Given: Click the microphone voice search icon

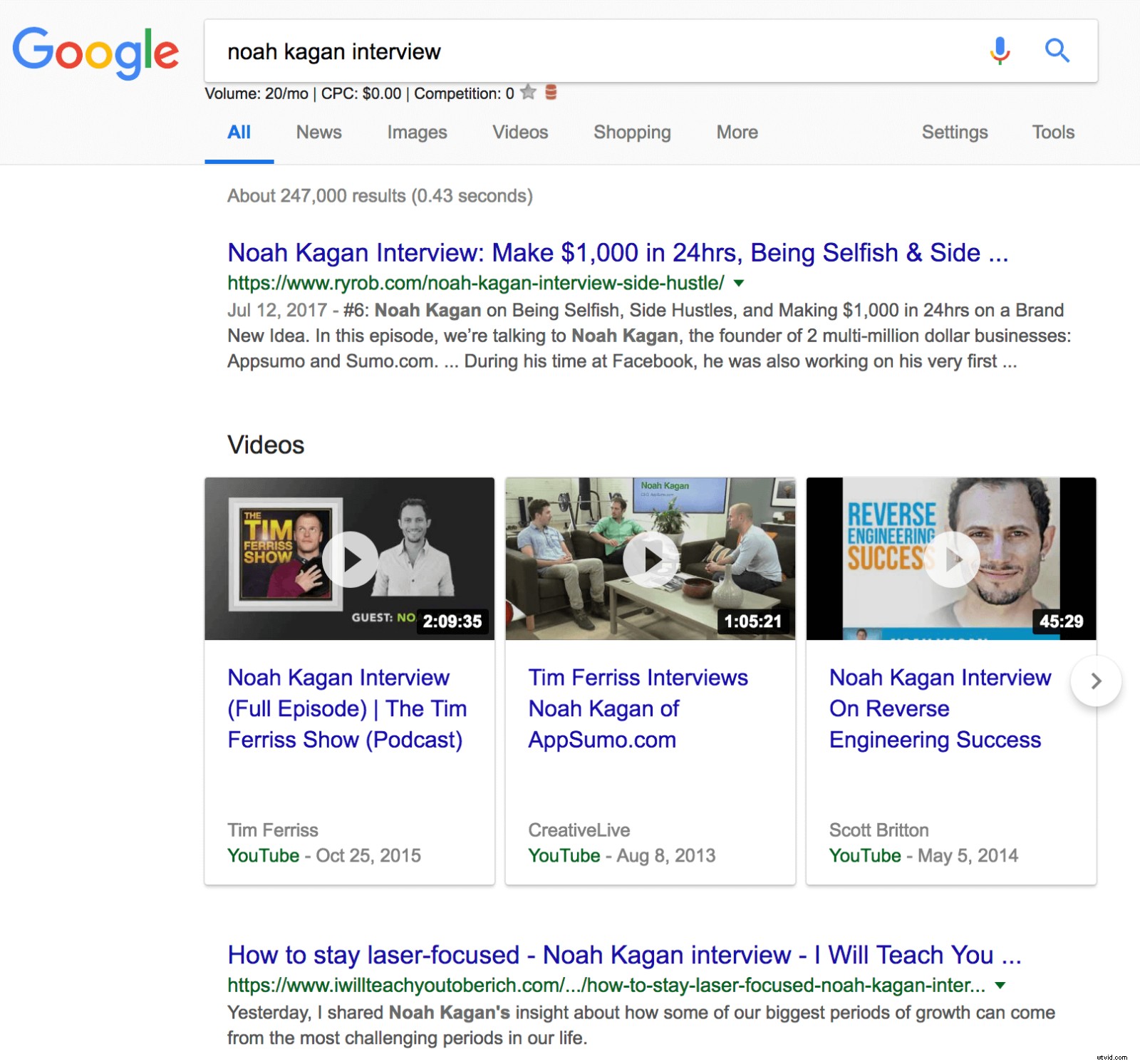Looking at the screenshot, I should point(1000,51).
